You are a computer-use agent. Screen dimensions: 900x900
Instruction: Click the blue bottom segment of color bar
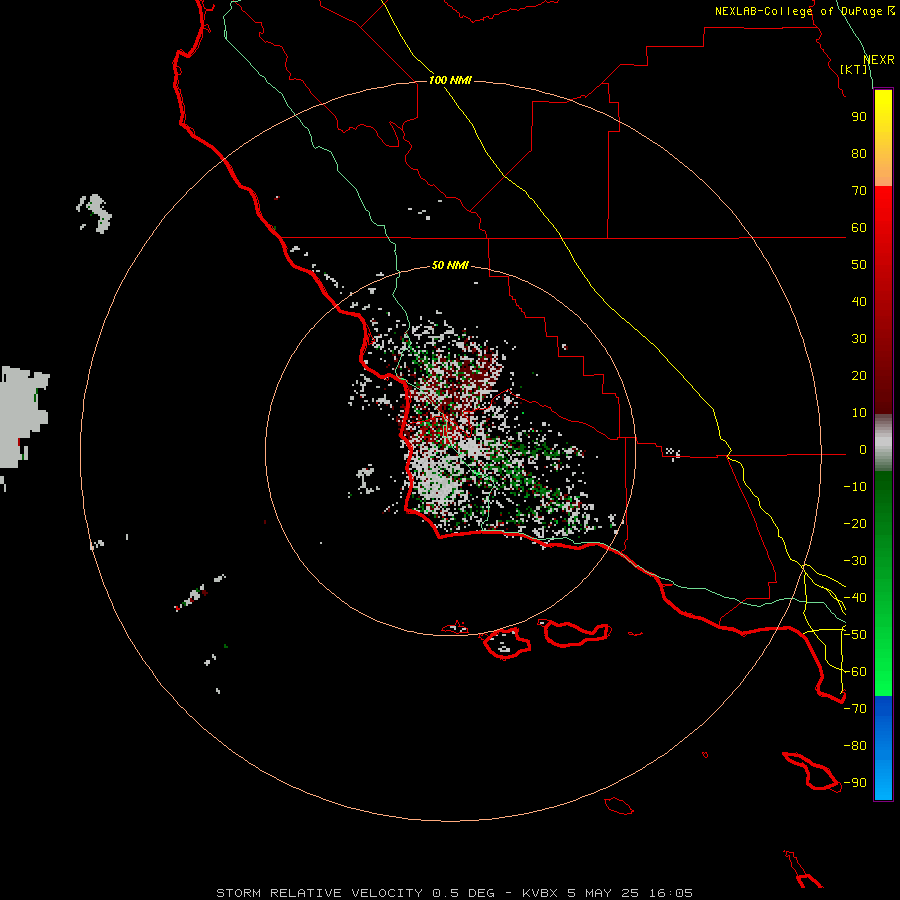pos(883,748)
